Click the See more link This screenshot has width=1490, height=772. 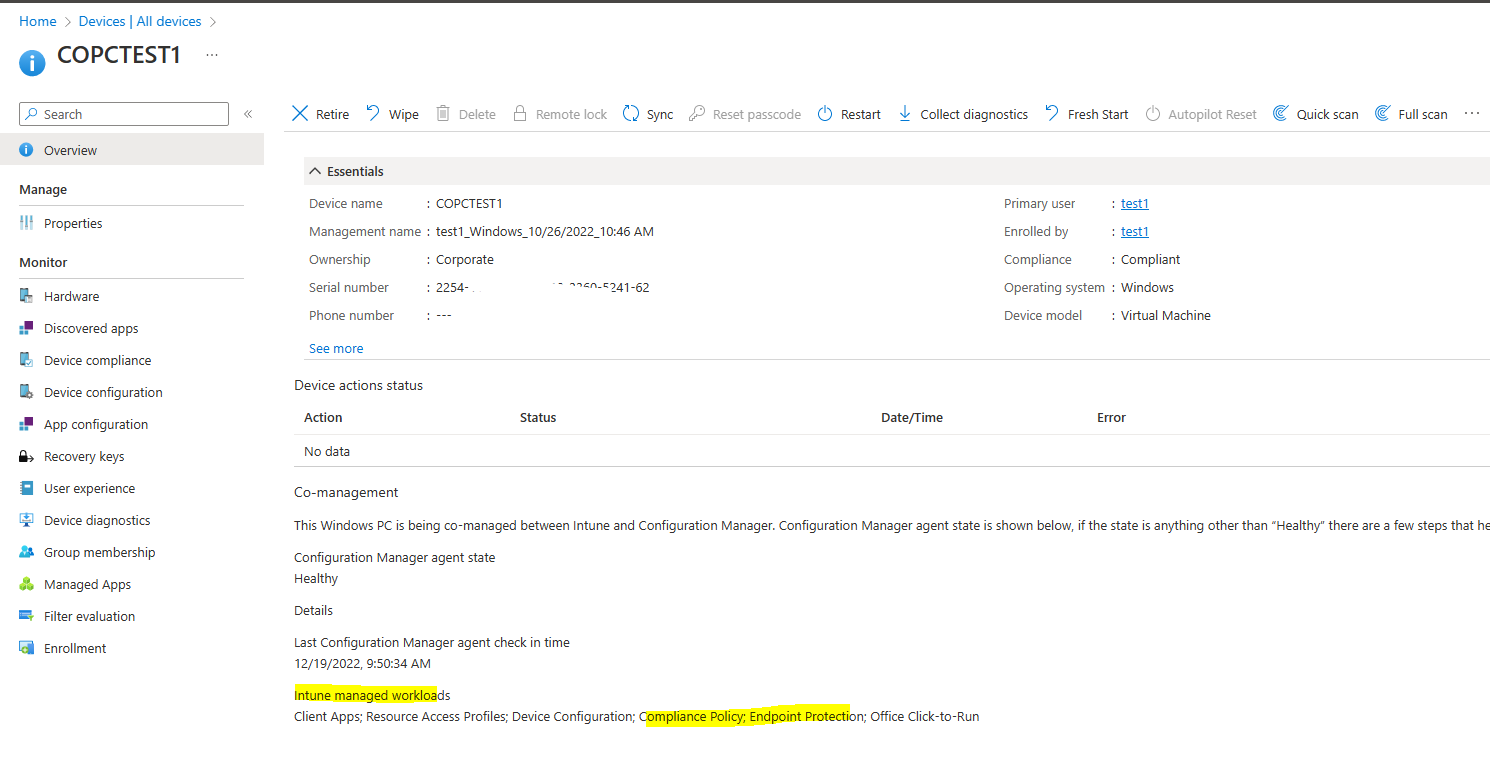tap(336, 348)
